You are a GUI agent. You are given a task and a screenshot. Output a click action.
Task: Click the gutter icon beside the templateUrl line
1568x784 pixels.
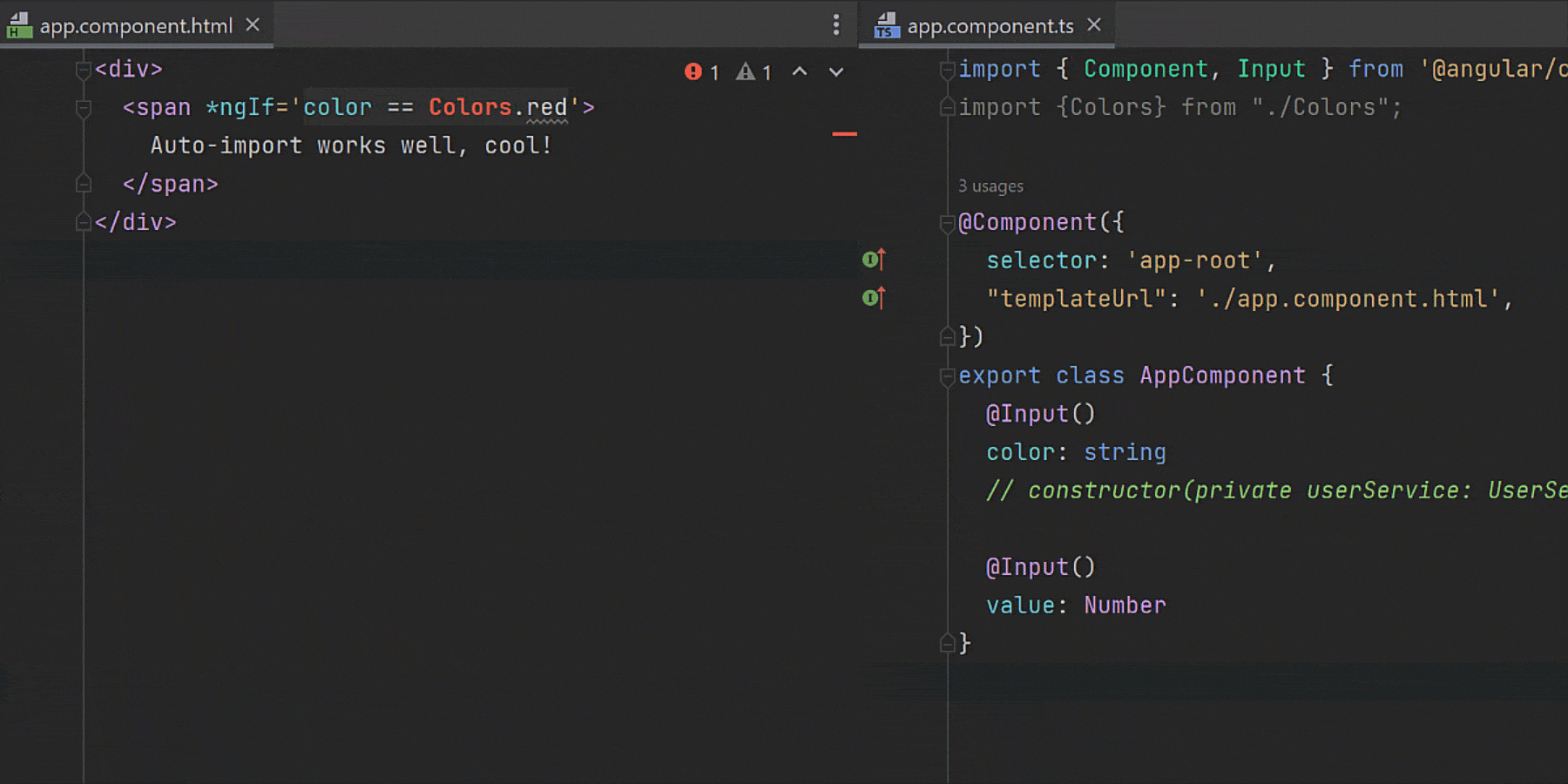click(x=873, y=298)
